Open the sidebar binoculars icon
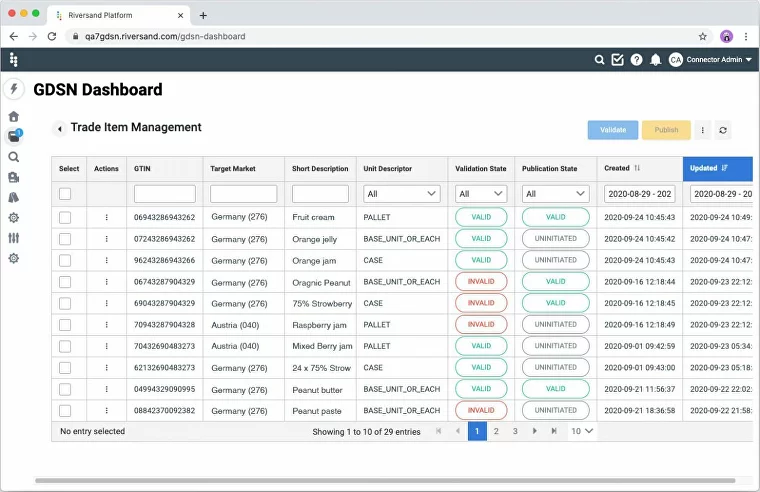Image resolution: width=760 pixels, height=492 pixels. 14,197
